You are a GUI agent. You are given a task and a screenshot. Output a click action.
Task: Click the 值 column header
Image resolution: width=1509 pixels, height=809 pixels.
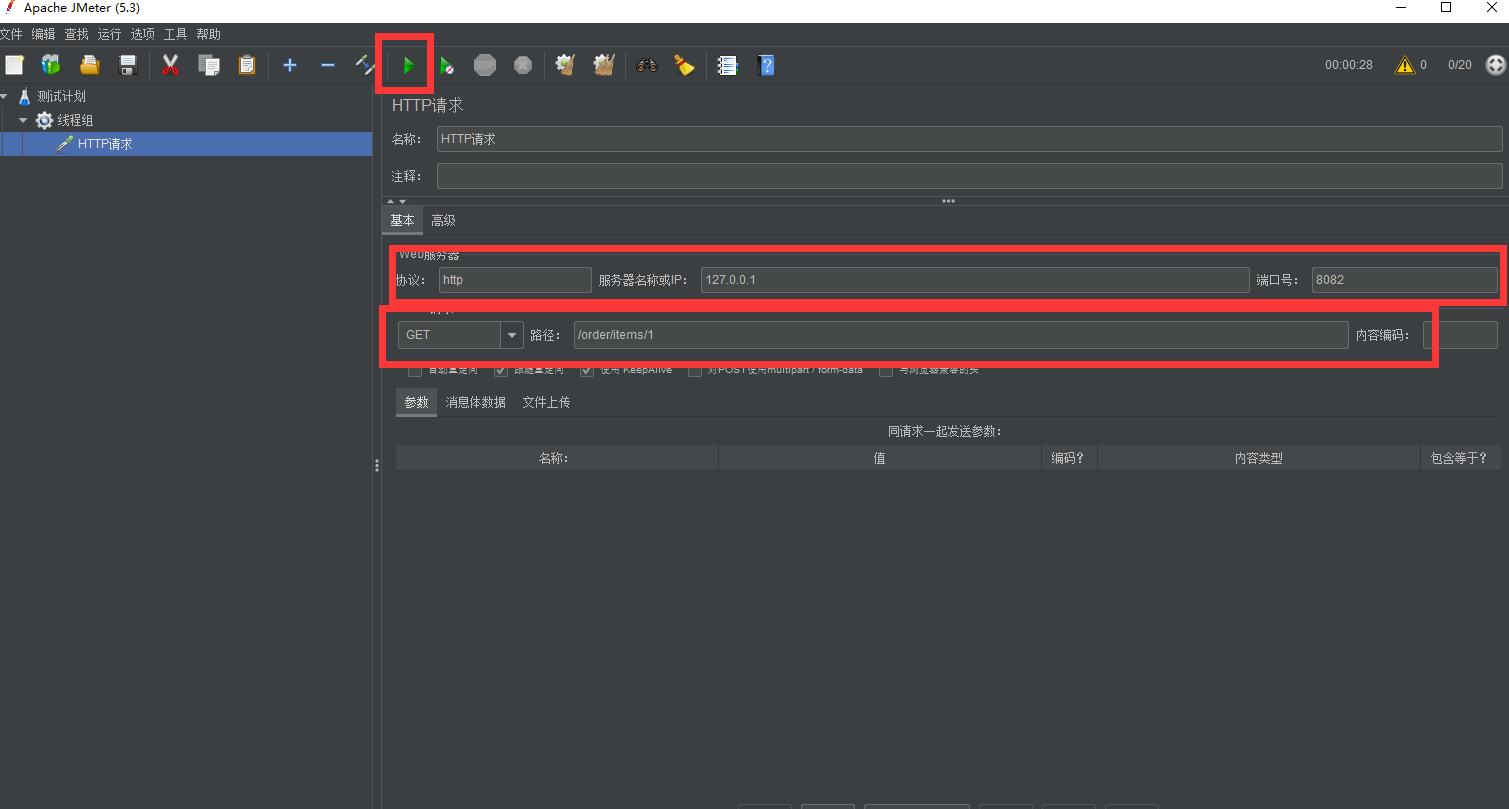point(880,458)
